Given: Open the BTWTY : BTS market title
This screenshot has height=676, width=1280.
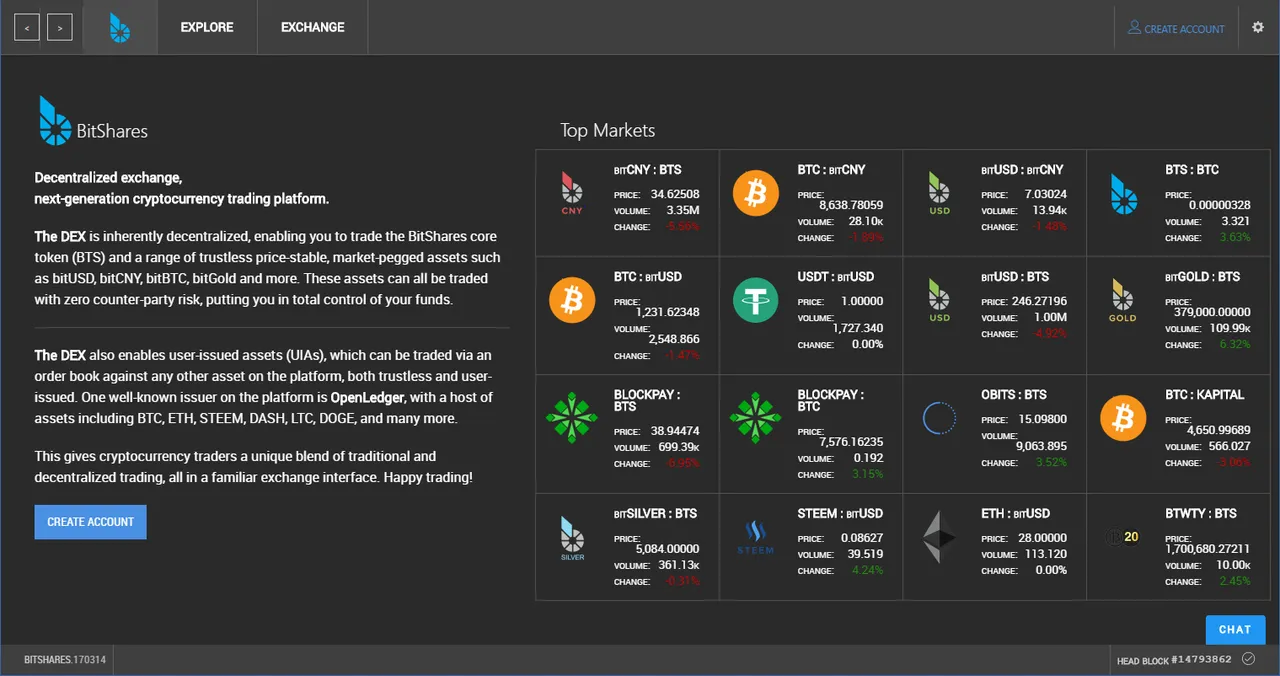Looking at the screenshot, I should (x=1200, y=514).
